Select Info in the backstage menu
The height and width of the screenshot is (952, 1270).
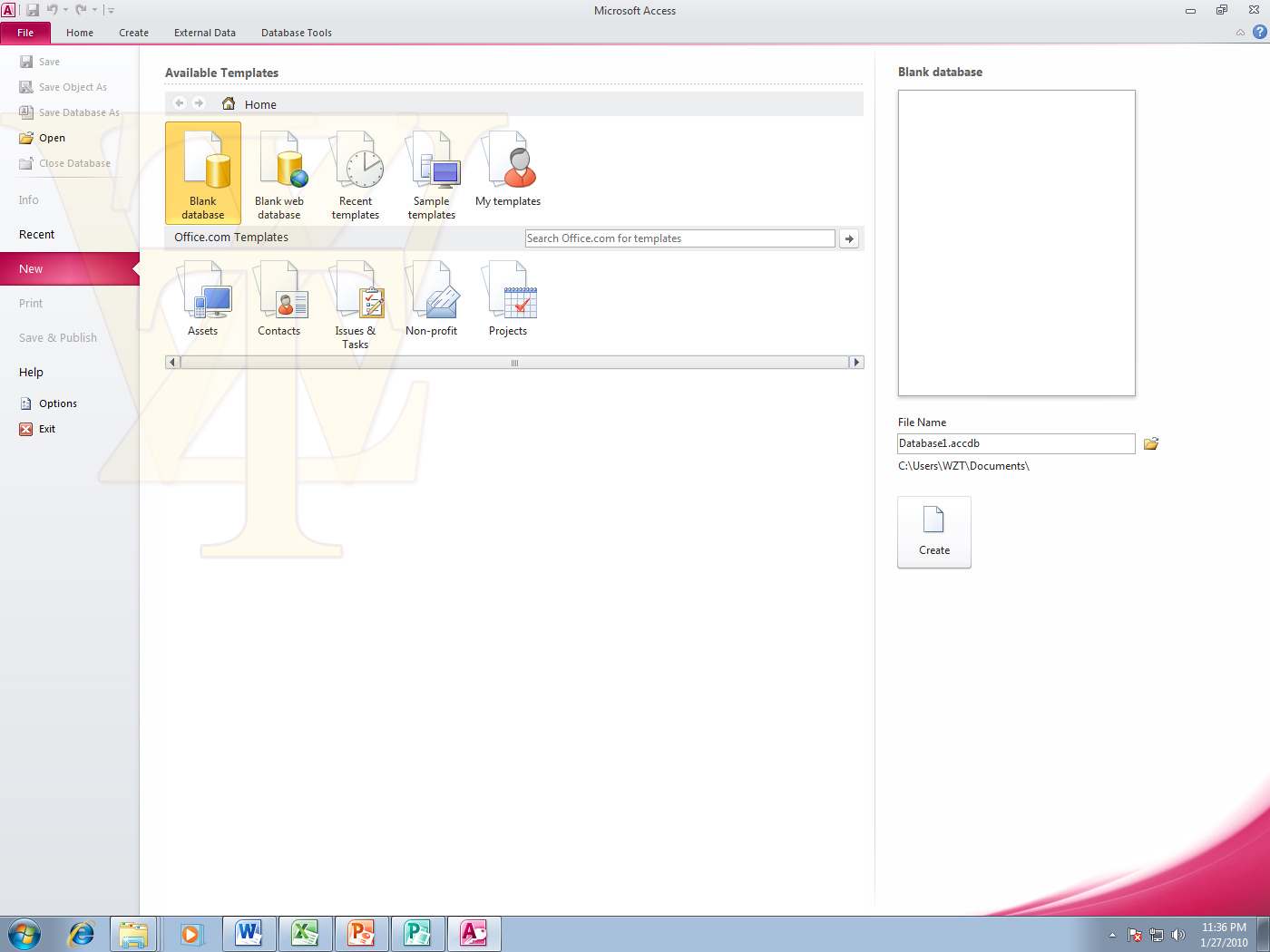click(x=70, y=199)
